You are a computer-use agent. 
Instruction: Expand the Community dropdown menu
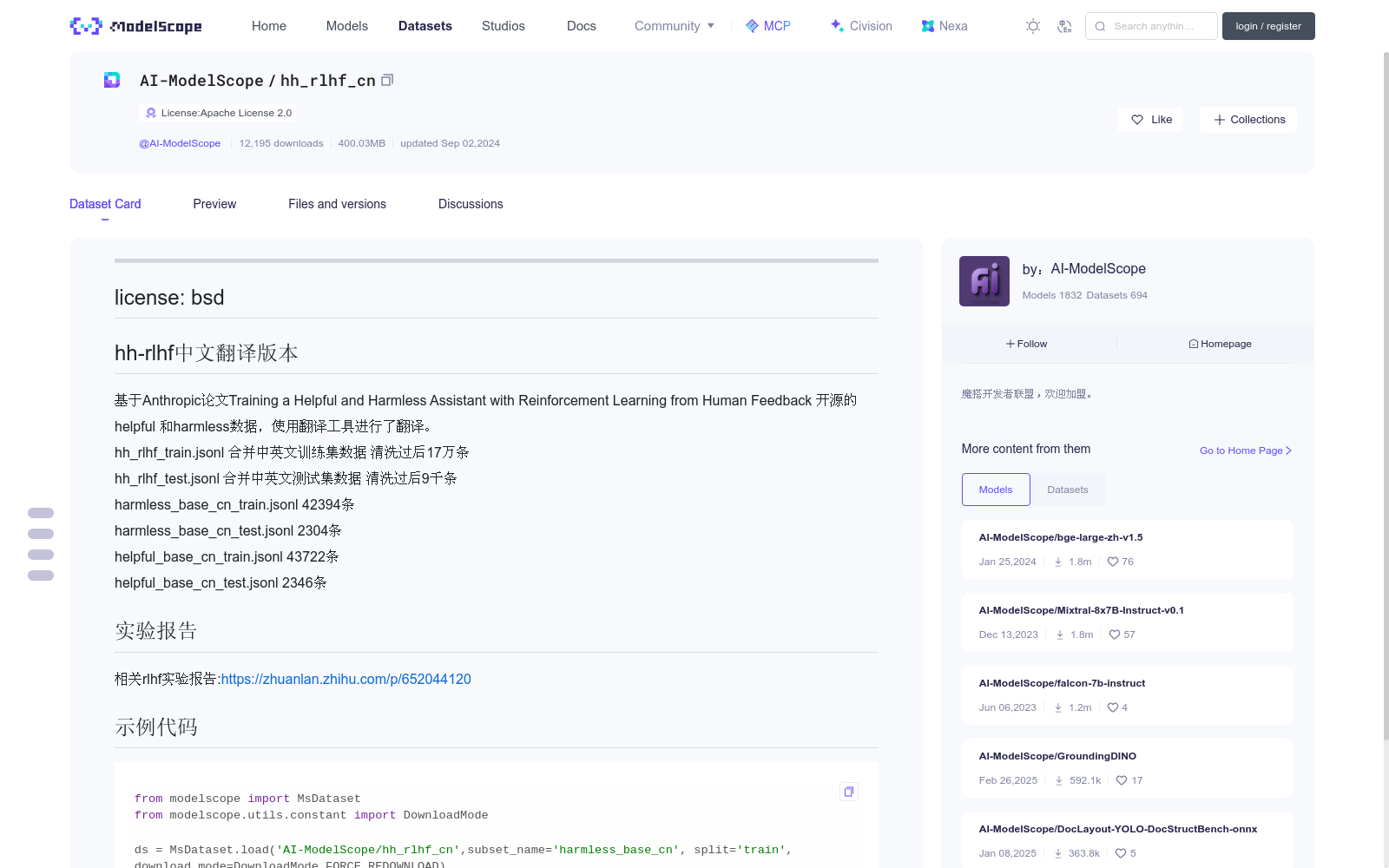click(675, 26)
